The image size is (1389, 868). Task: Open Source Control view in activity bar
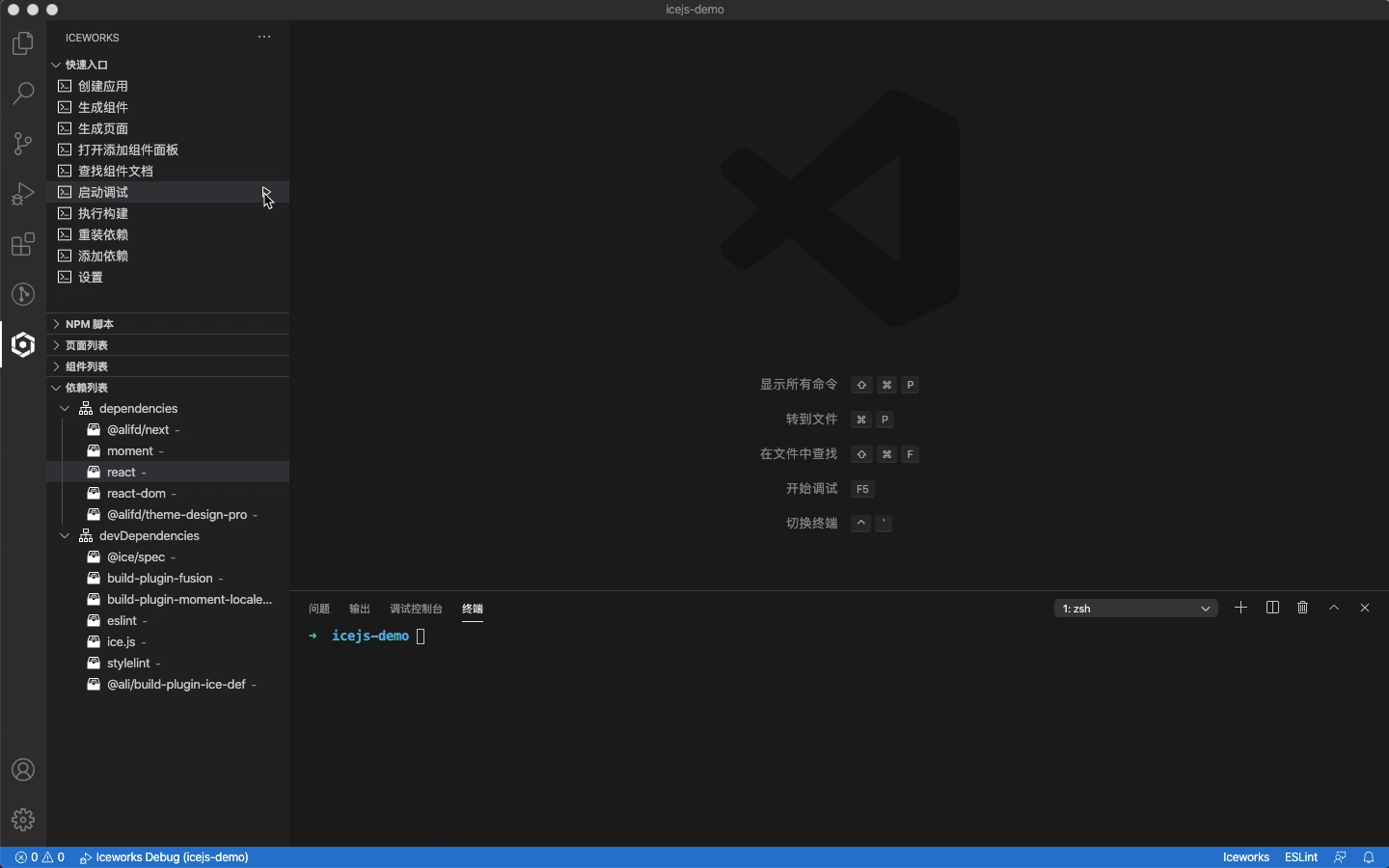click(23, 144)
